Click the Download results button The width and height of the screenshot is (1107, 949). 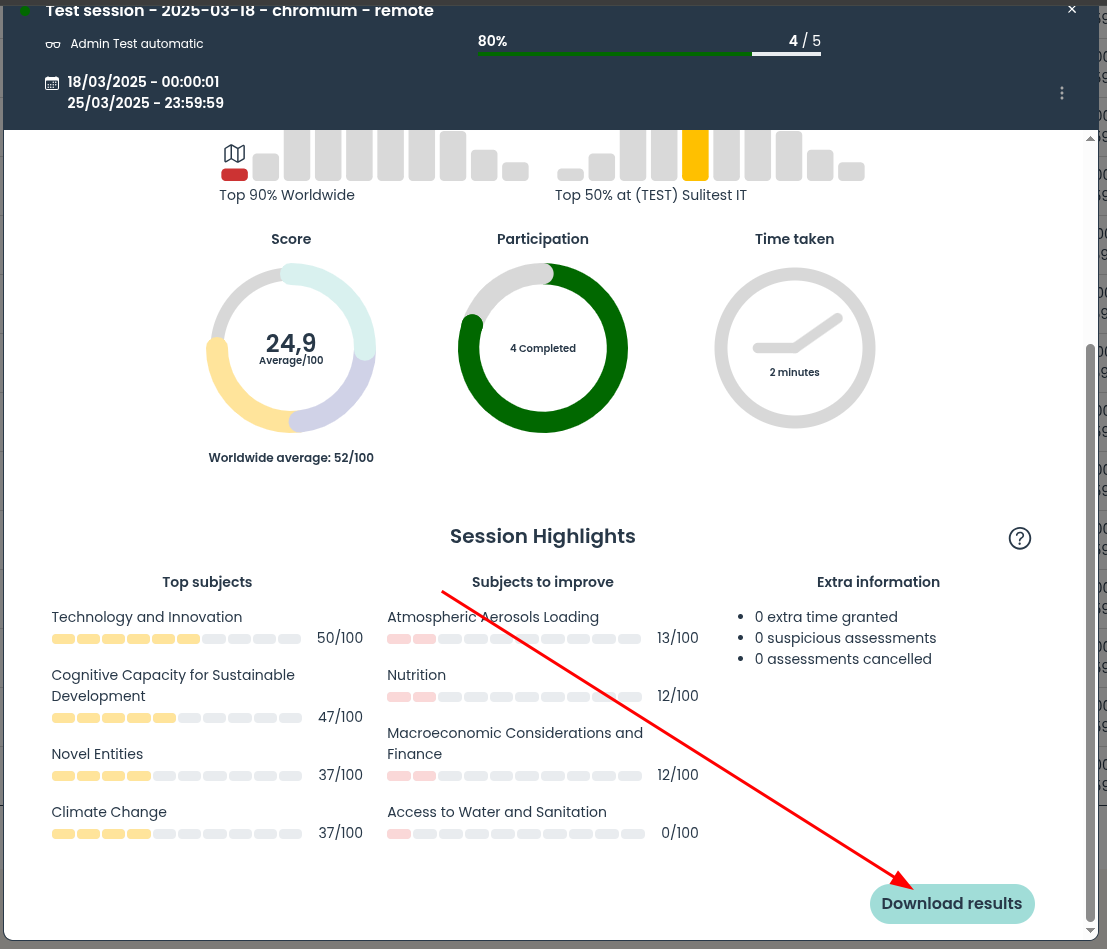point(951,903)
